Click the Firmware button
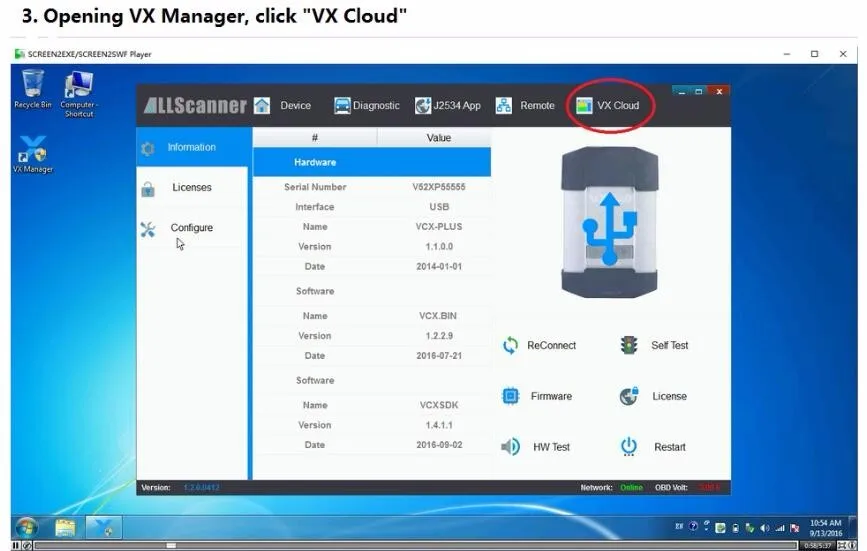Viewport: 867px width, 551px height. coord(537,396)
